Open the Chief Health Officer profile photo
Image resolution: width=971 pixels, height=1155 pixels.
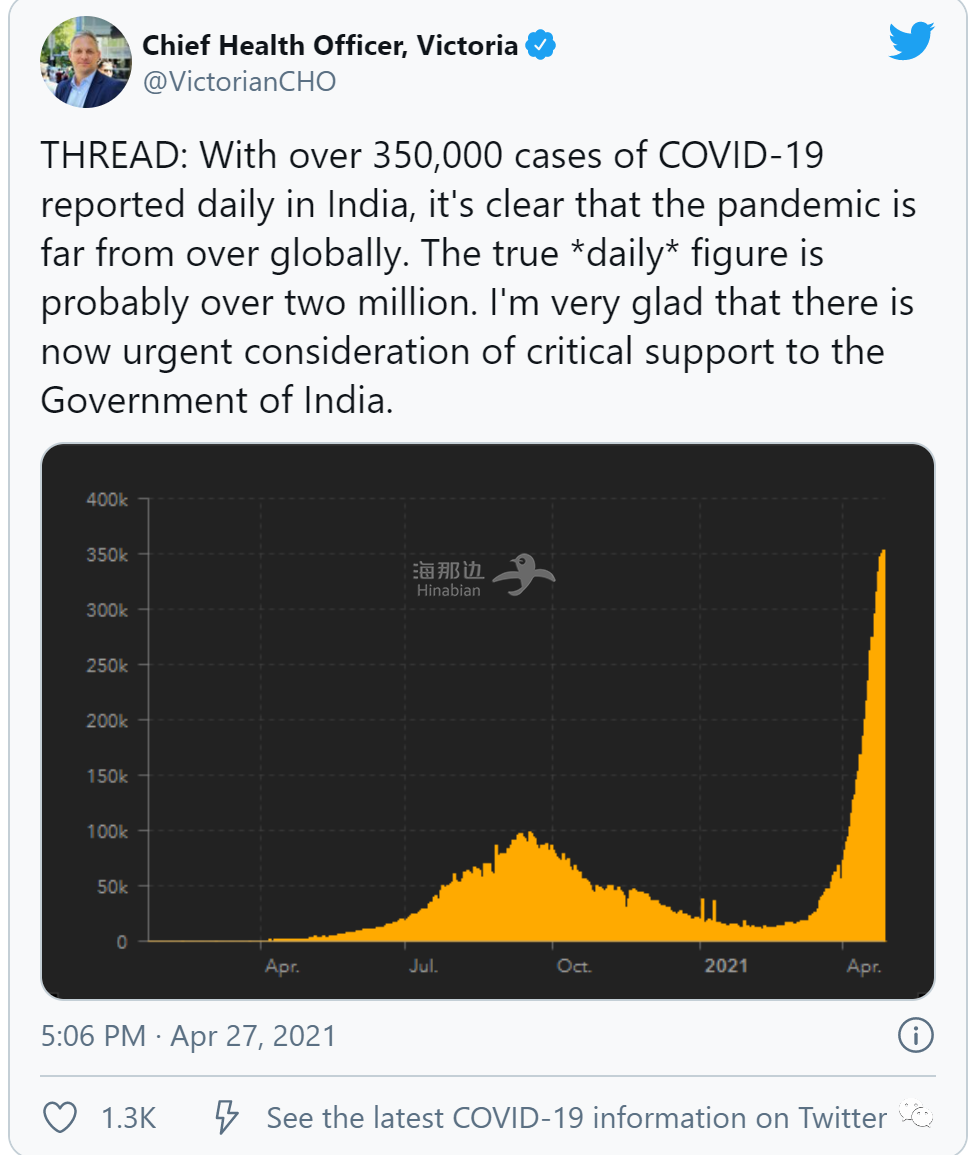[x=85, y=62]
